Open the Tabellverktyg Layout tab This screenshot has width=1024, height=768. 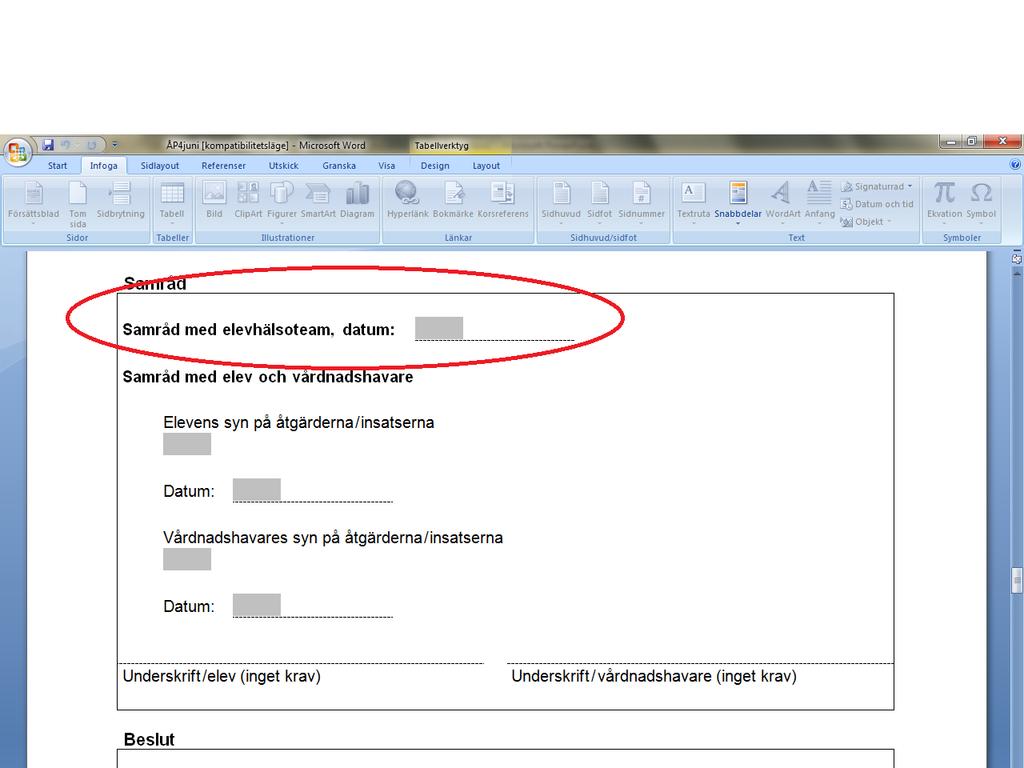pyautogui.click(x=487, y=166)
